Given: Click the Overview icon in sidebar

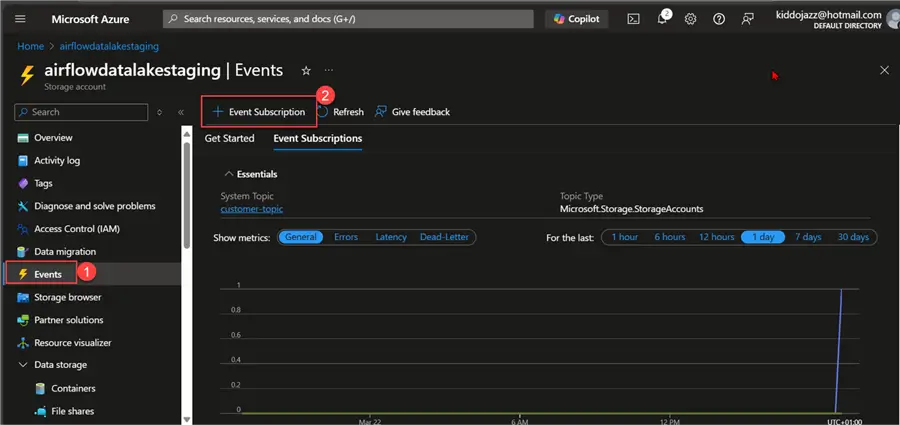Looking at the screenshot, I should pos(23,138).
